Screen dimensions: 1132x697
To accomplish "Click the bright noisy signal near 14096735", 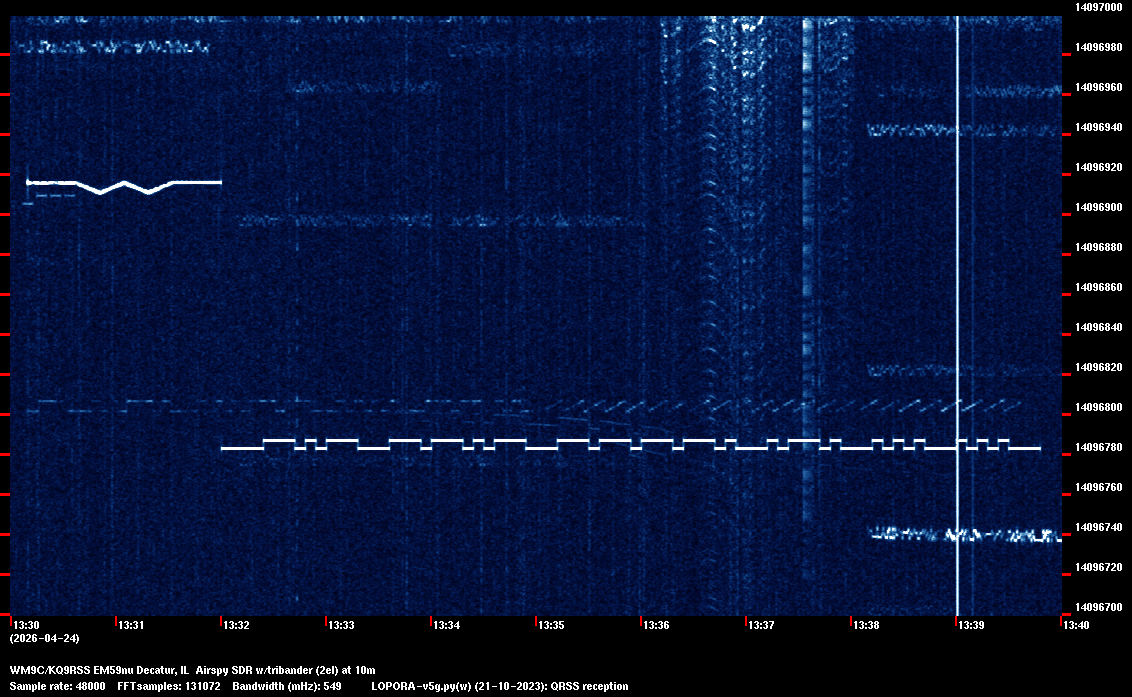I will click(965, 535).
